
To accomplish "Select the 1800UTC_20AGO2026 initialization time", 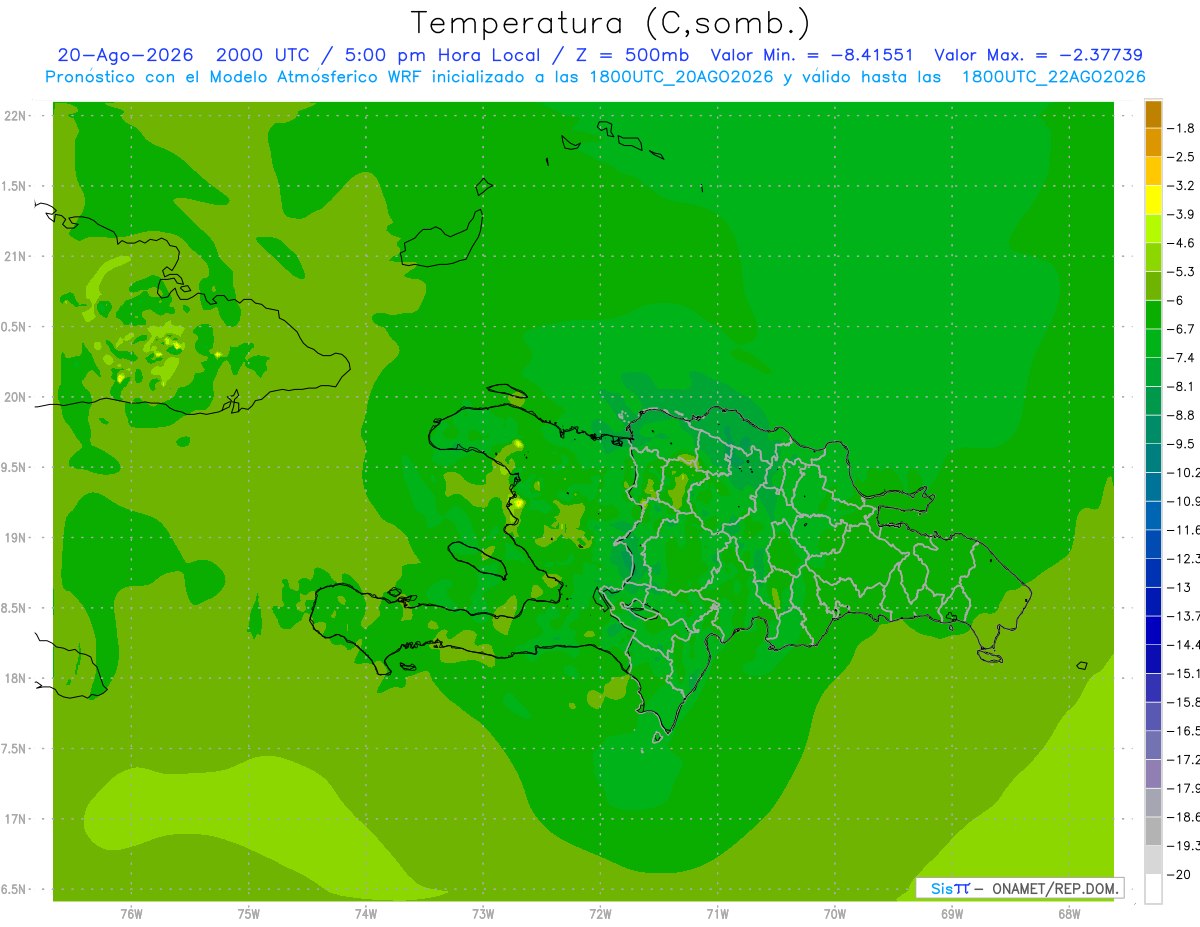I will (x=682, y=77).
